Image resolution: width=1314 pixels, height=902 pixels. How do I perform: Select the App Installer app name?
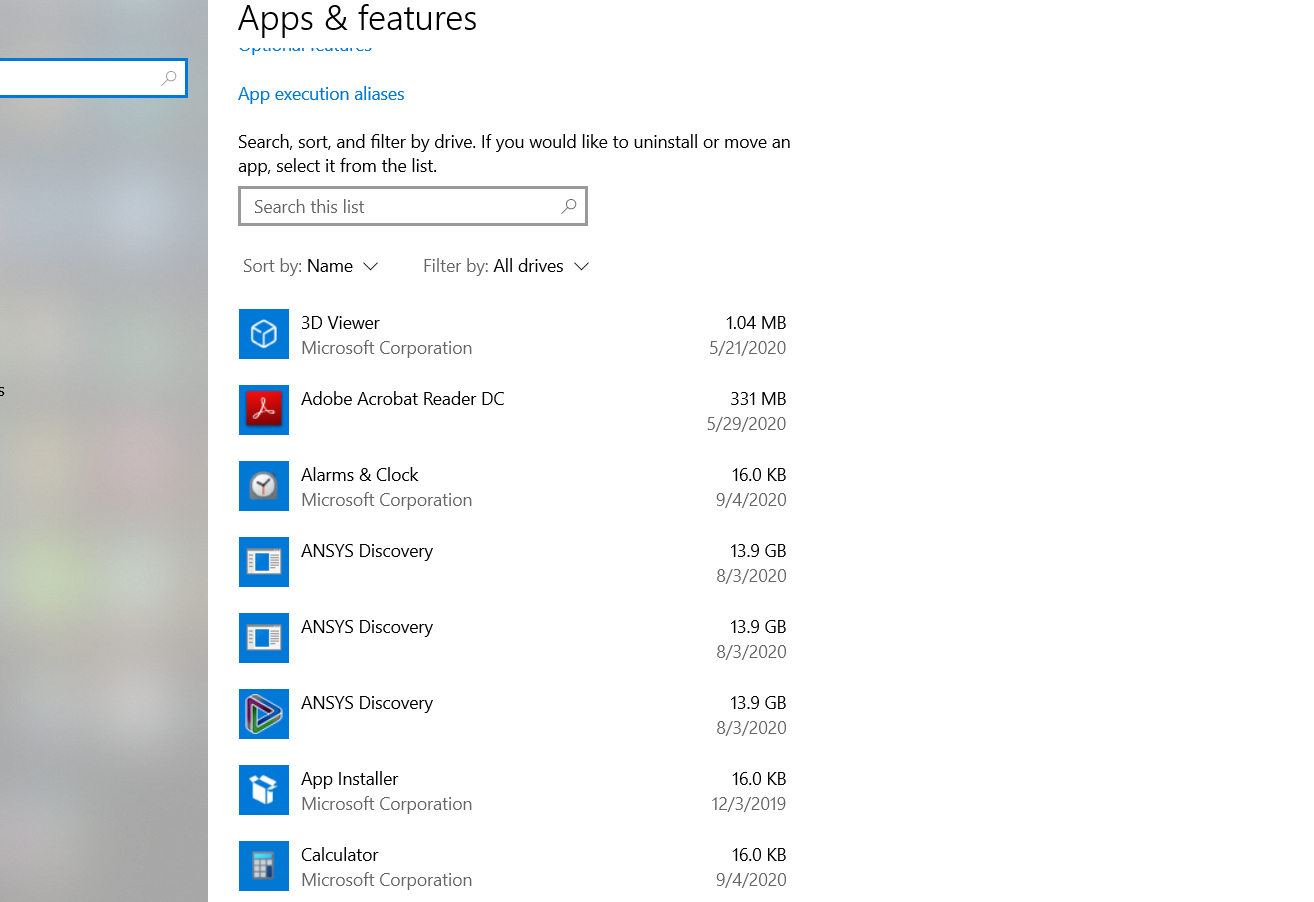pos(349,779)
